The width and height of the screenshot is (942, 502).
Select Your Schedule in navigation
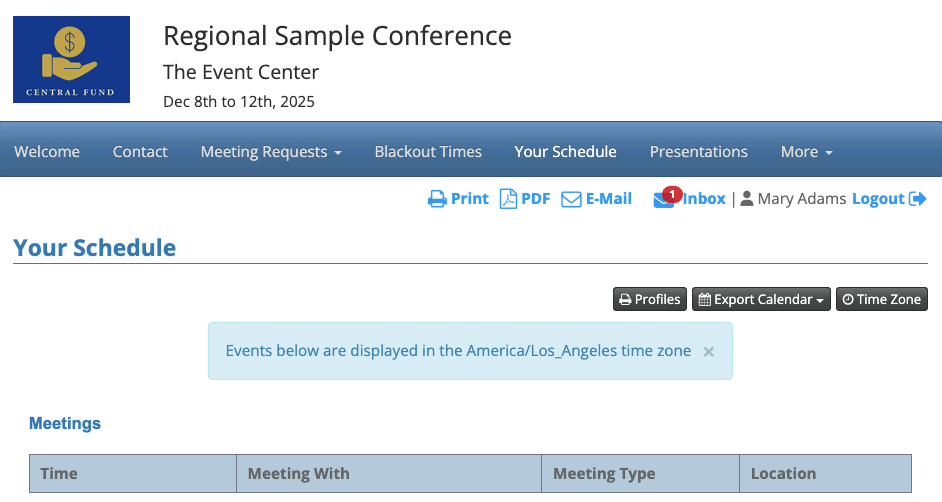[565, 152]
